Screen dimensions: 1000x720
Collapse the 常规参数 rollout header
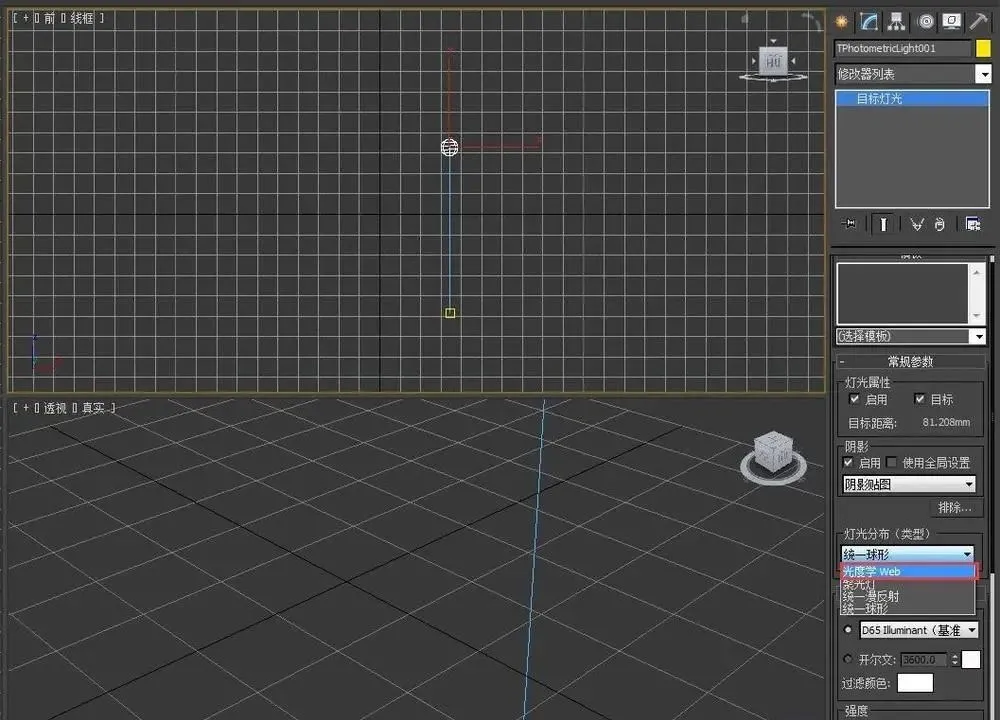point(910,362)
